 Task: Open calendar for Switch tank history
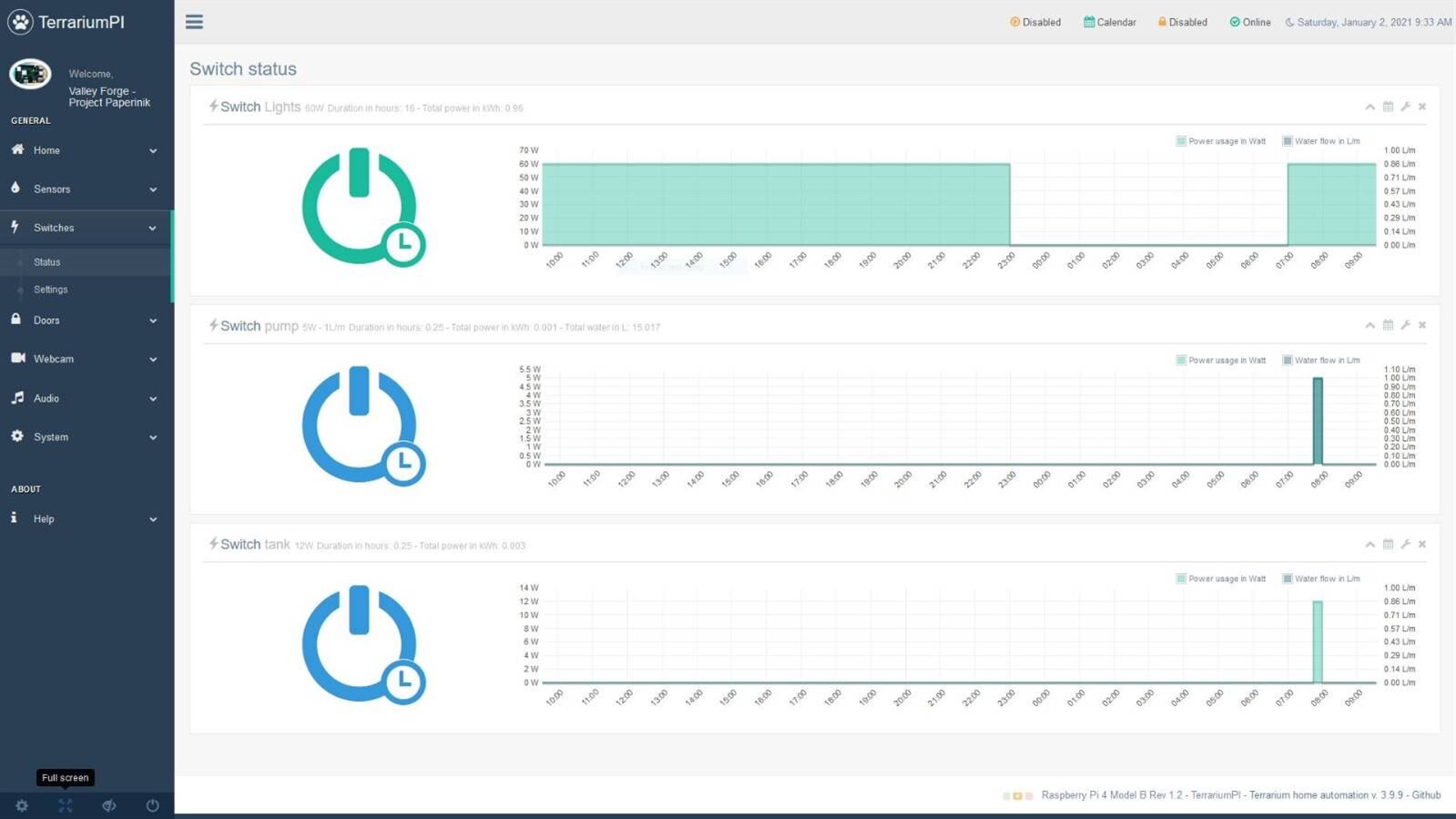point(1388,544)
